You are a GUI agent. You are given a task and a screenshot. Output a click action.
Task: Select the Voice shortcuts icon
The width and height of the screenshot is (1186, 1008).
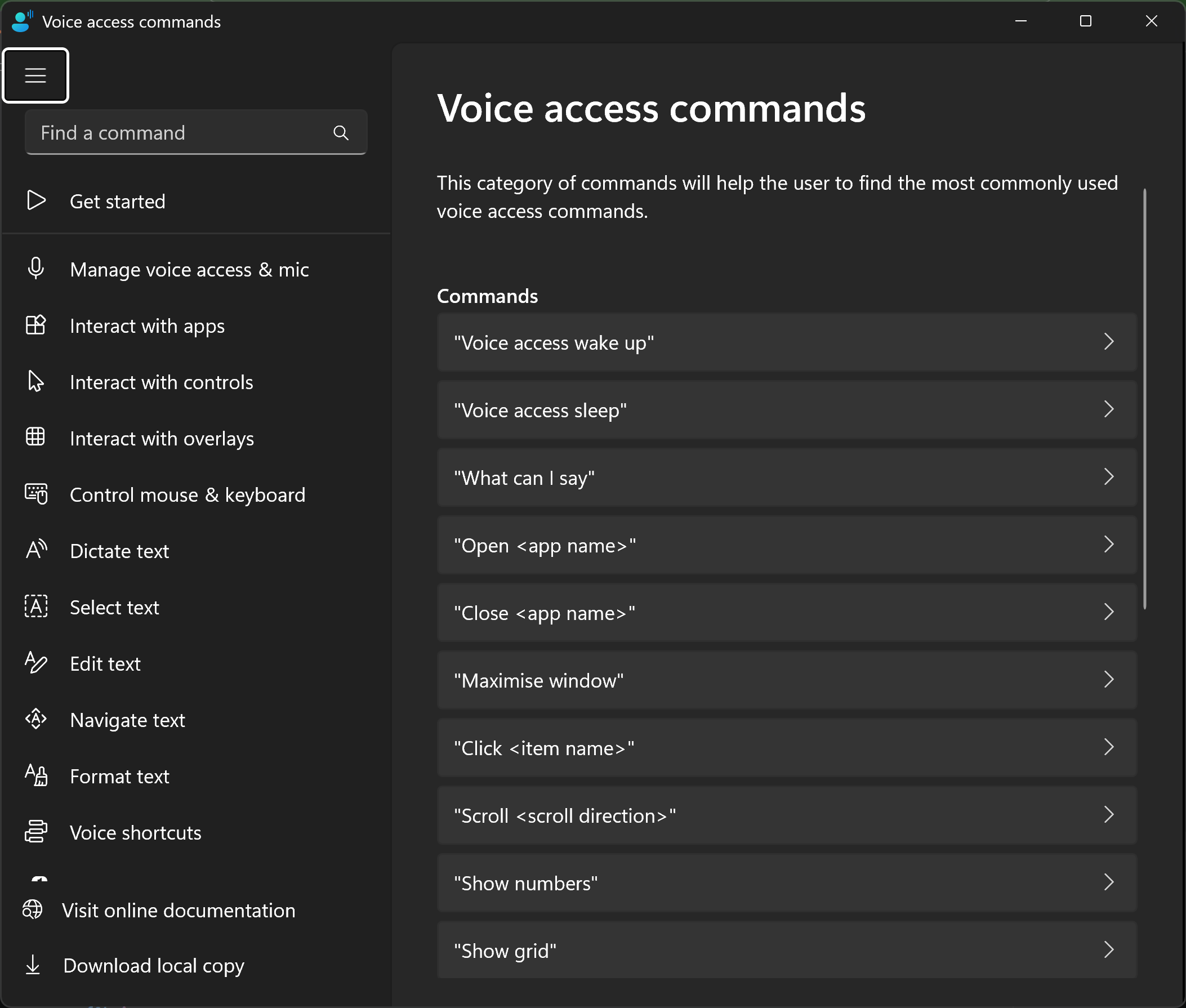pyautogui.click(x=35, y=832)
